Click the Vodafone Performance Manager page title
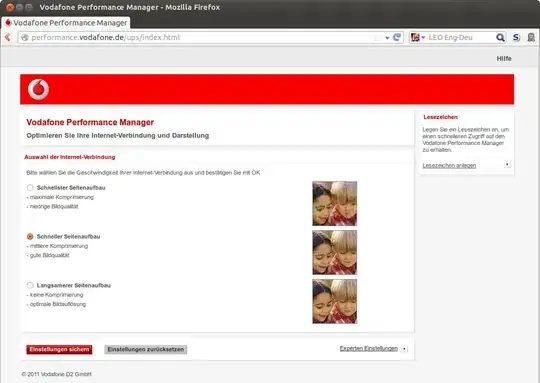Viewport: 540px width, 383px height. (x=90, y=122)
